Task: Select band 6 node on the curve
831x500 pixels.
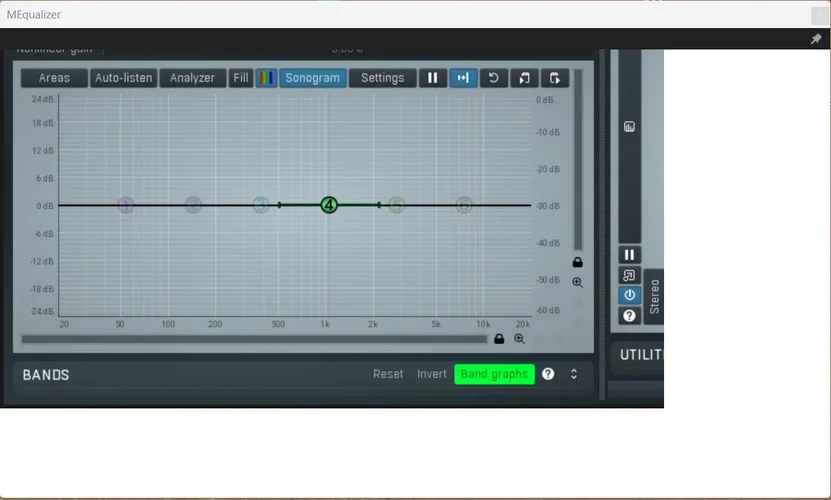Action: coord(464,205)
